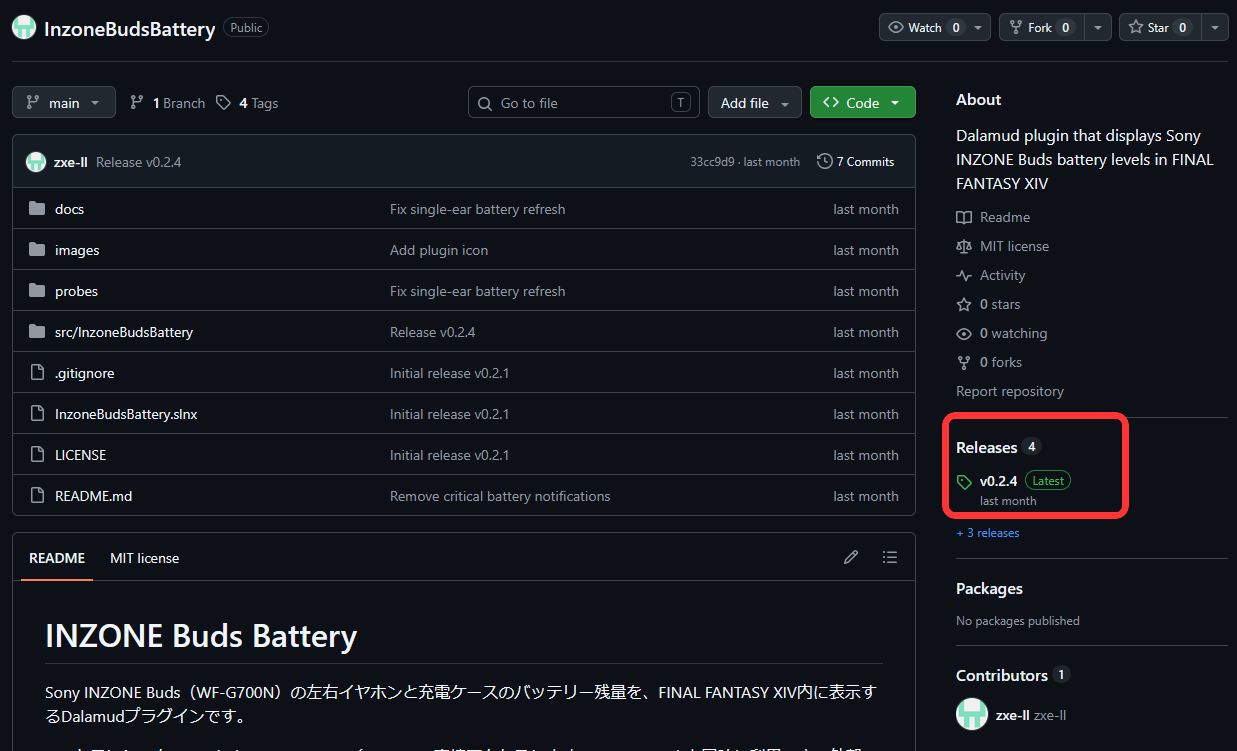The width and height of the screenshot is (1237, 751).
Task: Click the .gitignore file icon
Action: pyautogui.click(x=38, y=373)
